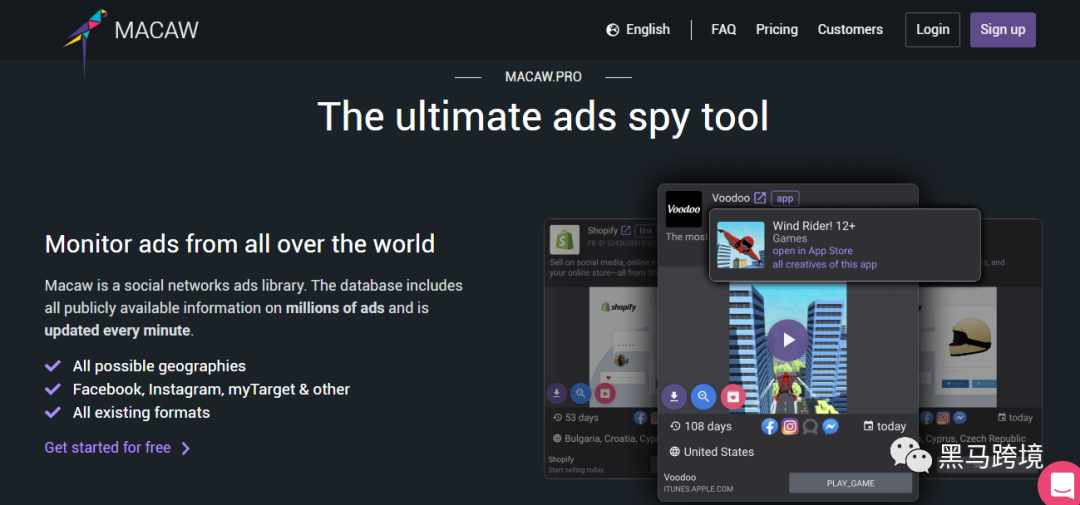Click Instagram icon on helmet card
1080x505 pixels.
943,418
